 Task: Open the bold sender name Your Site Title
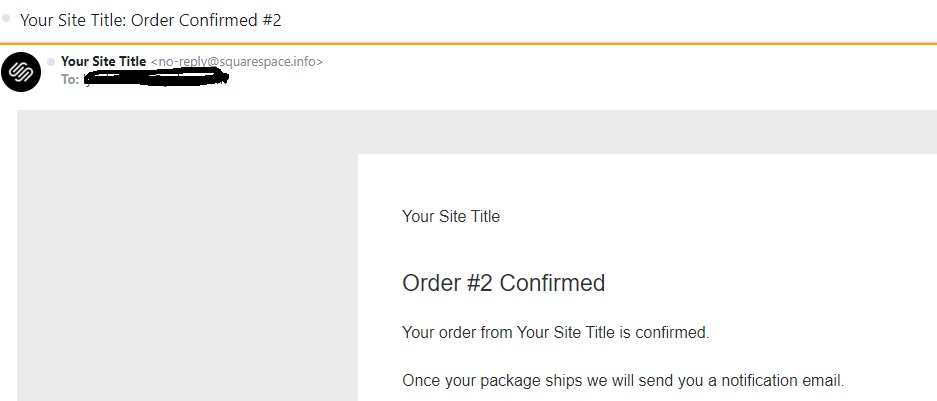103,62
